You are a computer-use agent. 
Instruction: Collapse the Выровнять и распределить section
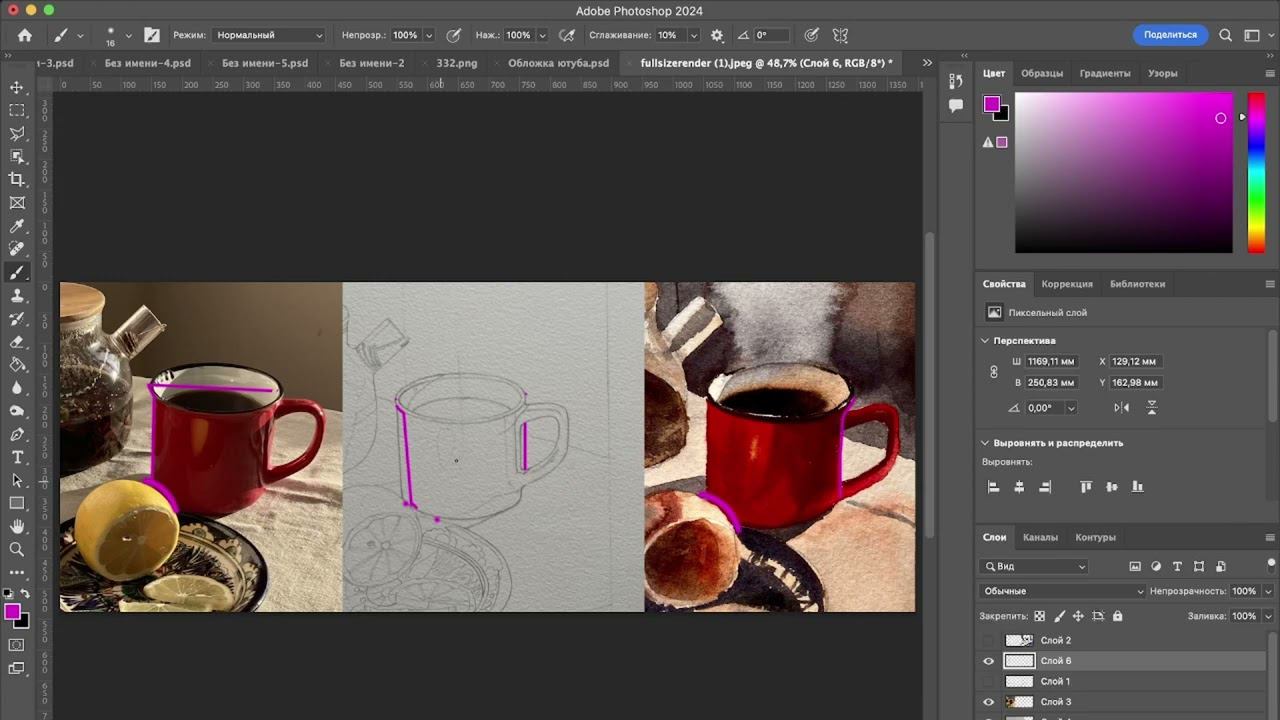coord(985,443)
